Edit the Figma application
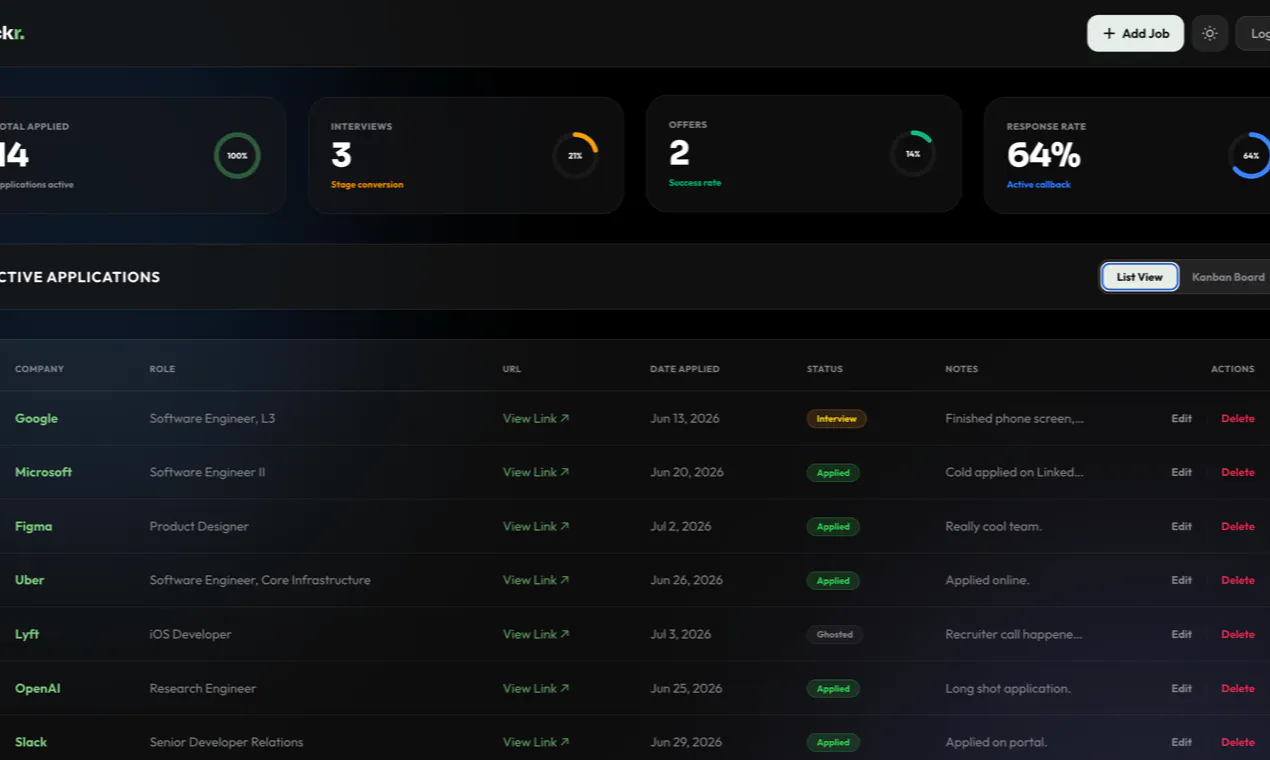 pyautogui.click(x=1182, y=526)
